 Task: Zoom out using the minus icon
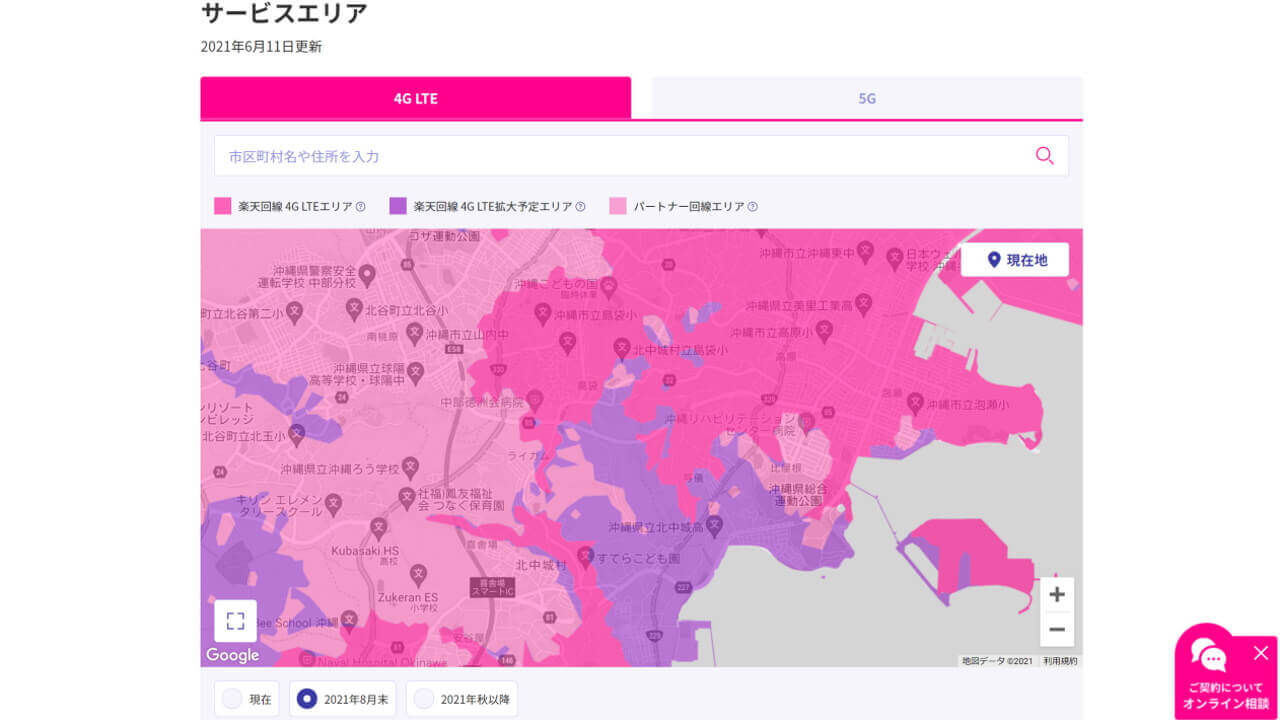[x=1056, y=630]
